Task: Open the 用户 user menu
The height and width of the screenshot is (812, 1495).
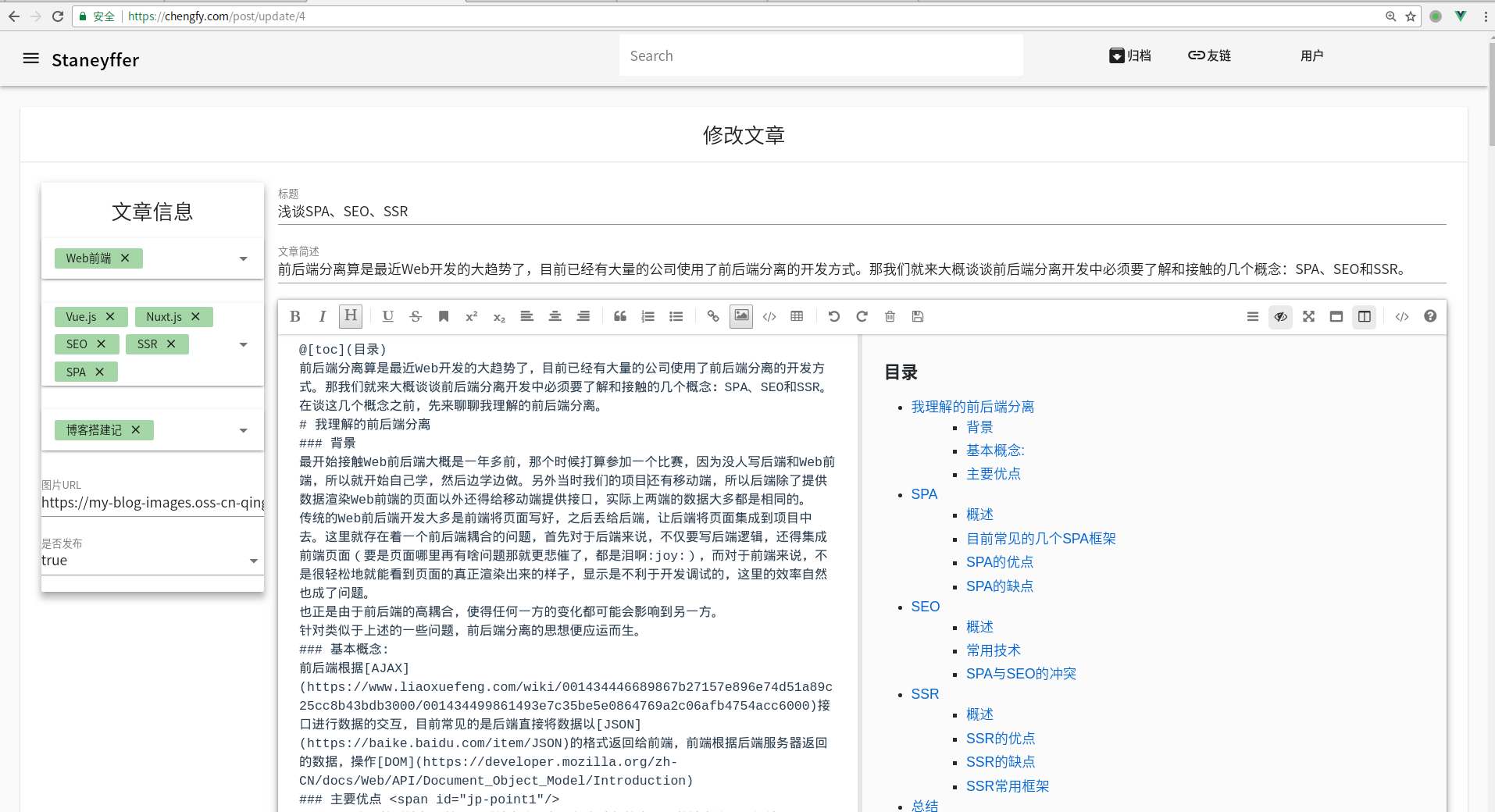Action: point(1312,55)
